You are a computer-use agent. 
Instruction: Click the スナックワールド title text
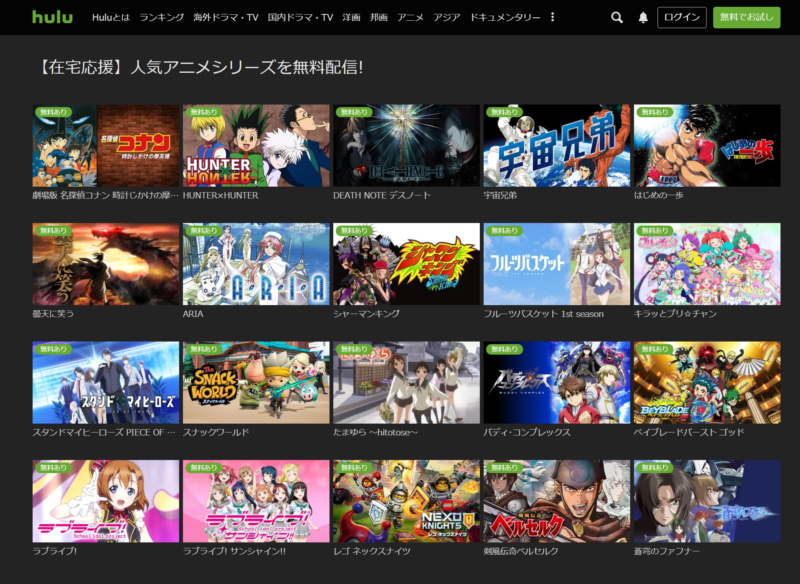coord(216,433)
